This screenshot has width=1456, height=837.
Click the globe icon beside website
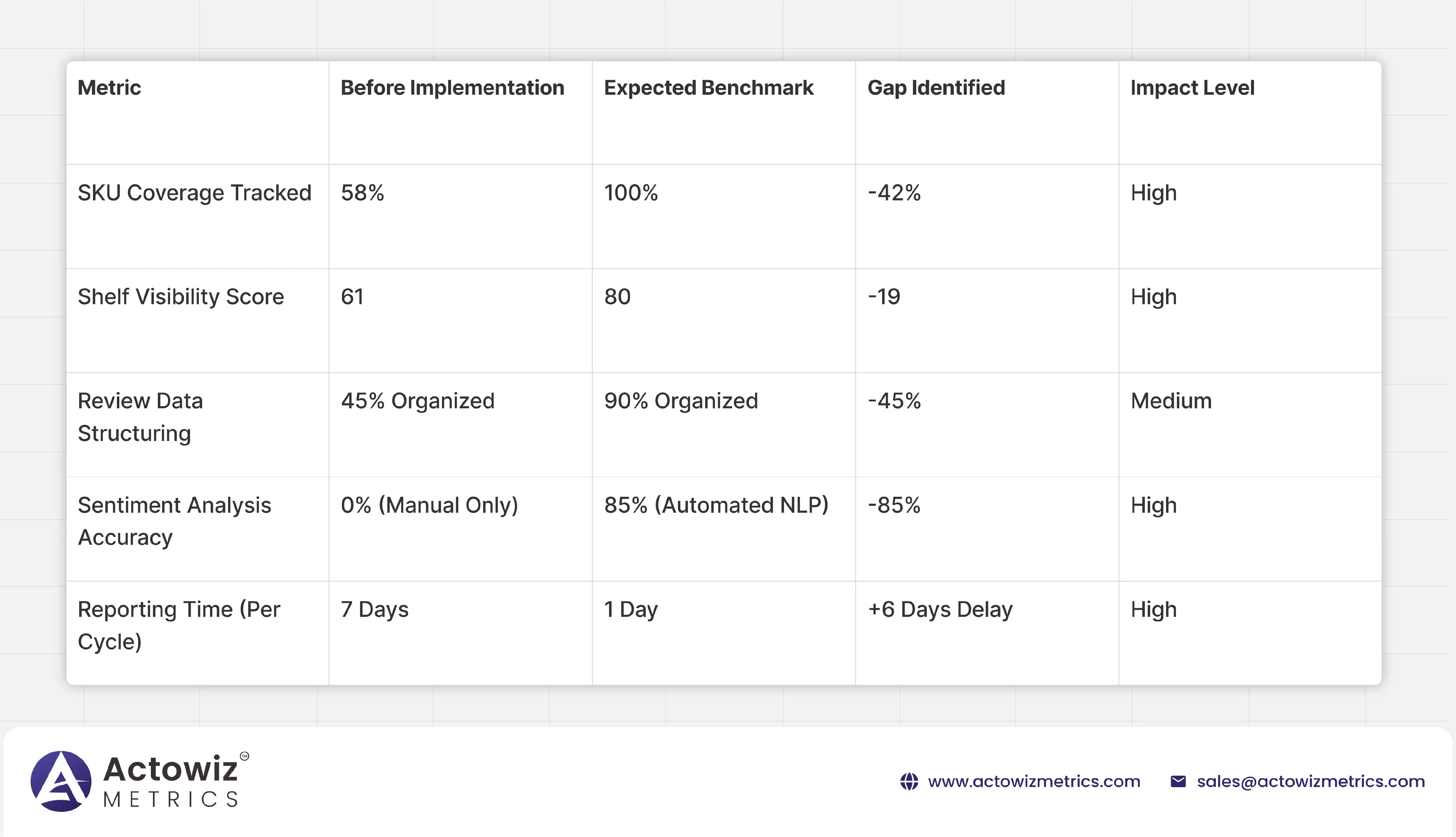click(909, 782)
